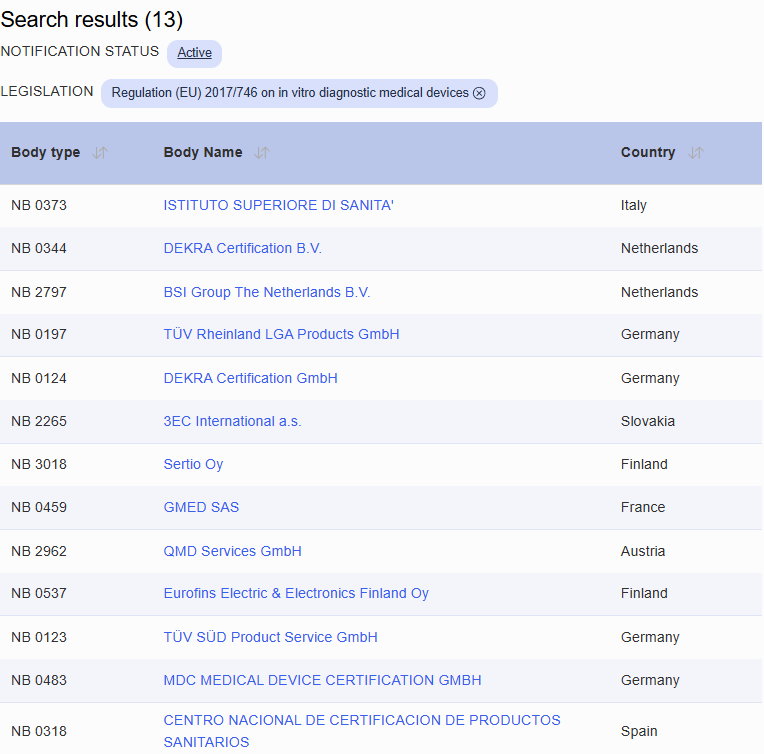Select the NB 0123 cell
Image resolution: width=764 pixels, height=754 pixels.
click(39, 637)
